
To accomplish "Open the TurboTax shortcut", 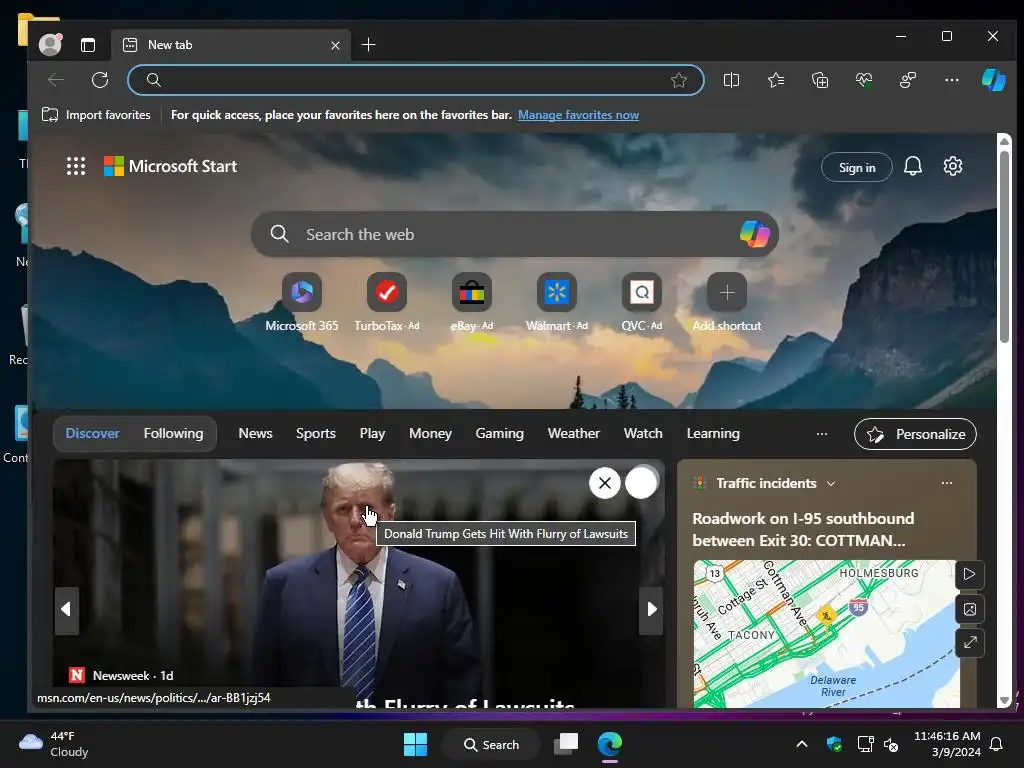I will [387, 302].
